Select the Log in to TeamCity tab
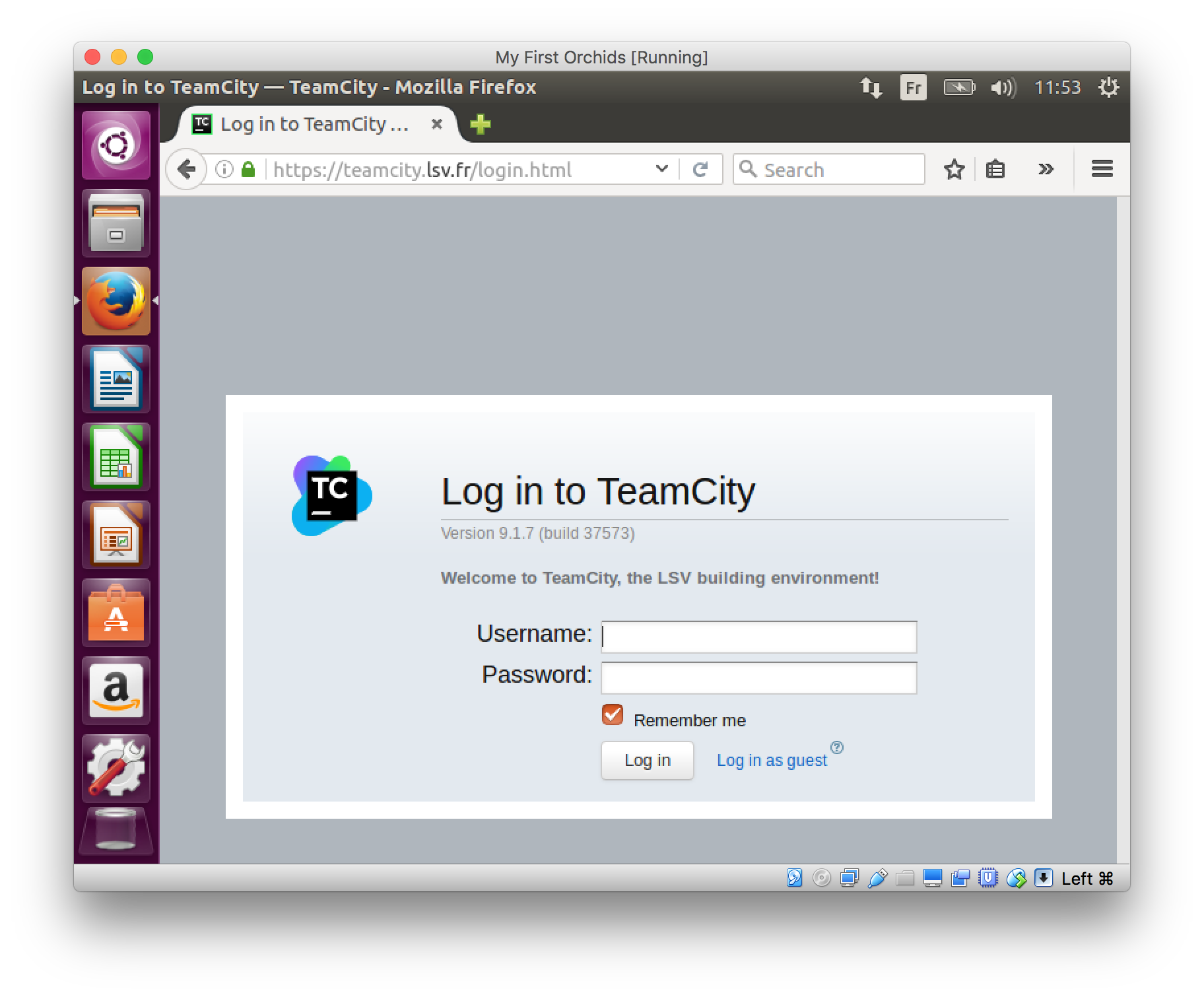 pyautogui.click(x=314, y=124)
